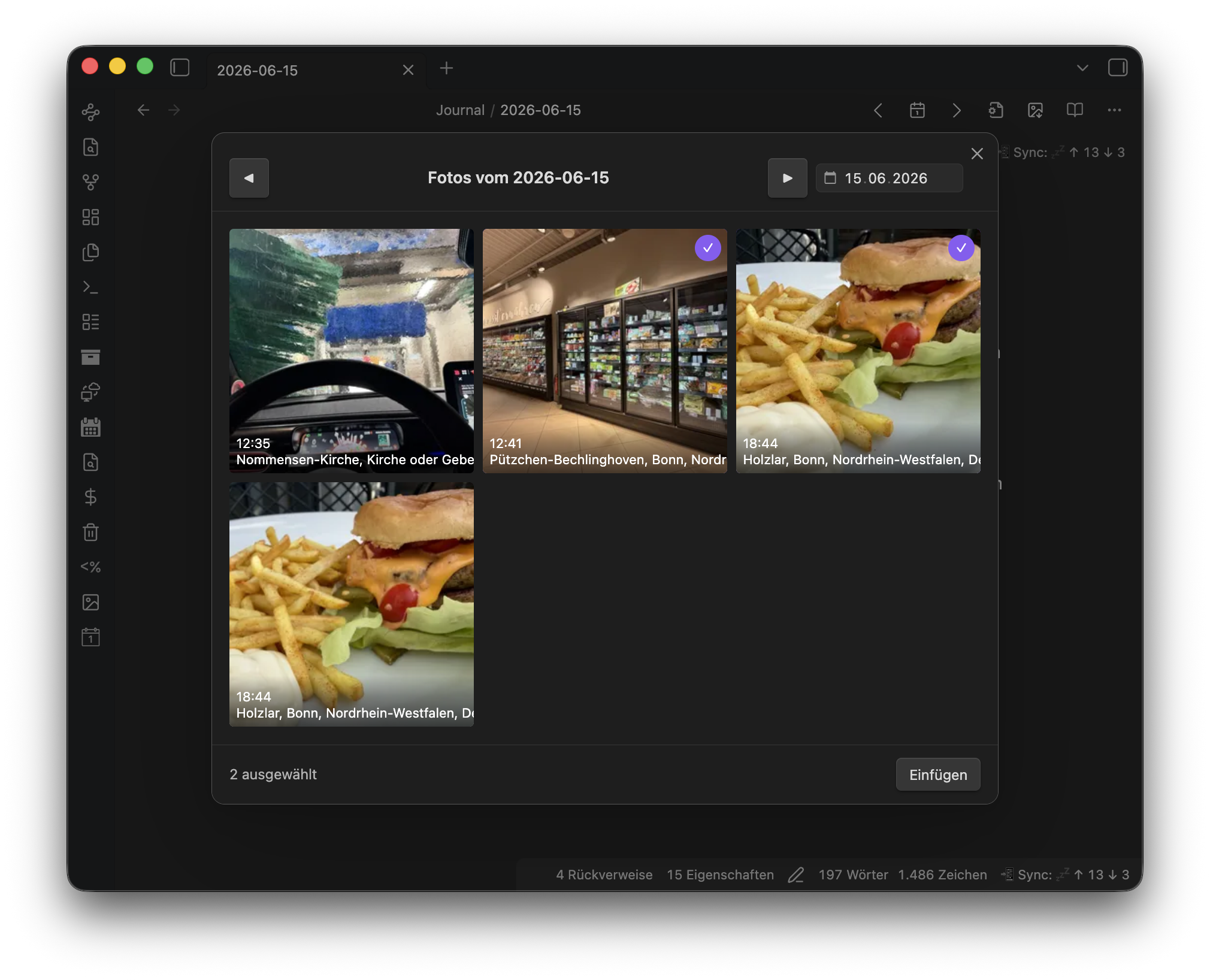Open the templater percent icon
The image size is (1210, 980).
(x=90, y=567)
